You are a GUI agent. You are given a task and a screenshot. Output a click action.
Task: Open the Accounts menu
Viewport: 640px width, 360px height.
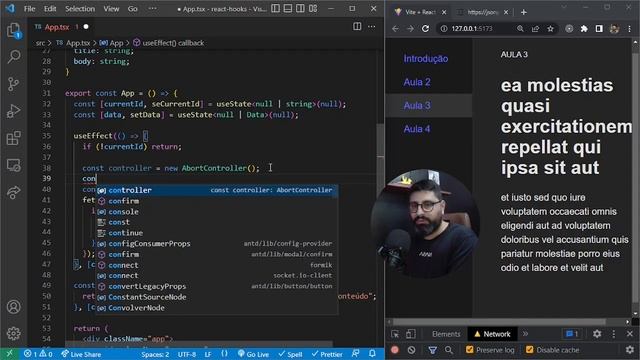click(13, 307)
